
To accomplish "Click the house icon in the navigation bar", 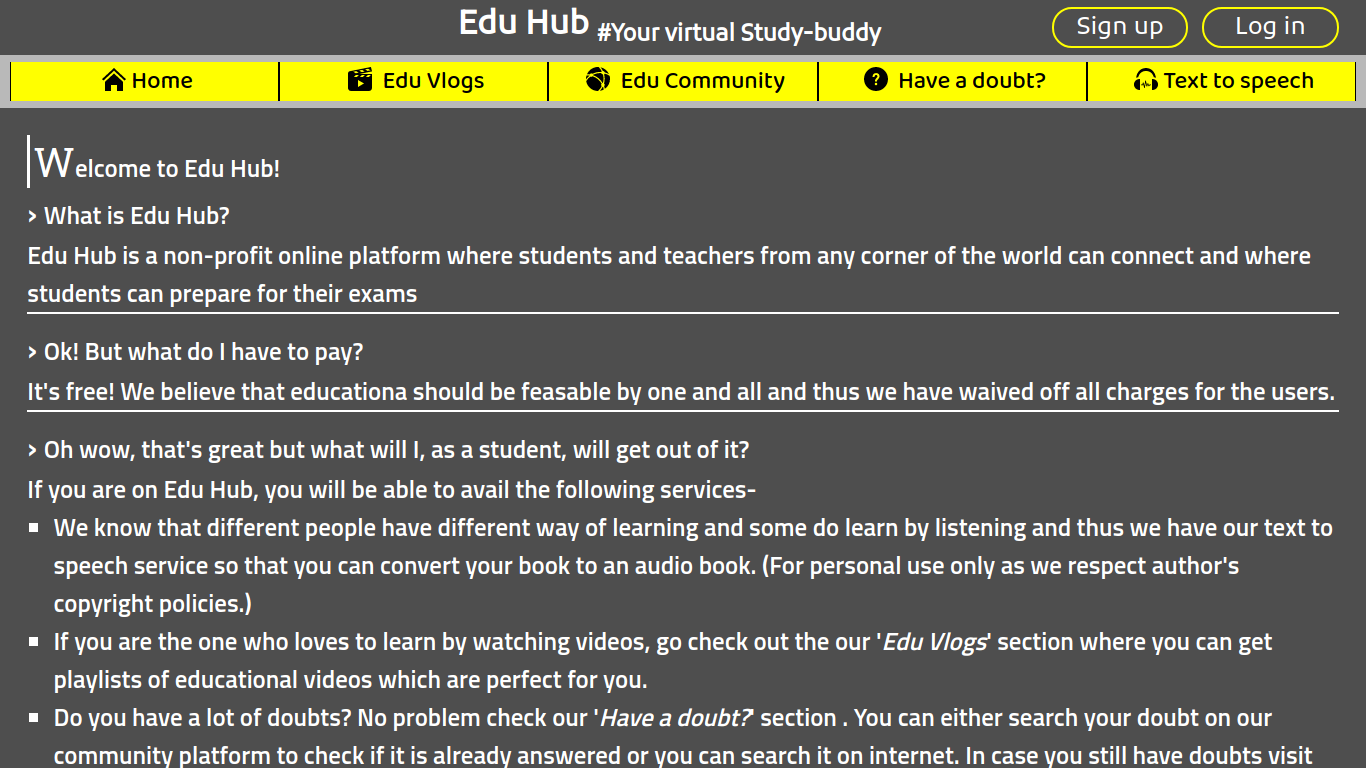I will point(114,80).
